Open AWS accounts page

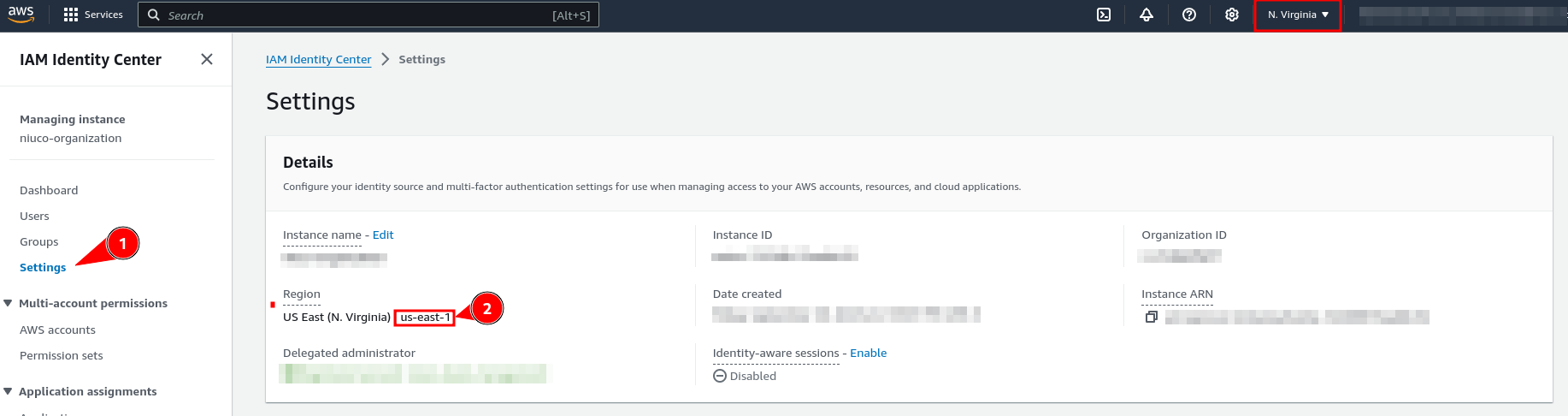tap(57, 330)
